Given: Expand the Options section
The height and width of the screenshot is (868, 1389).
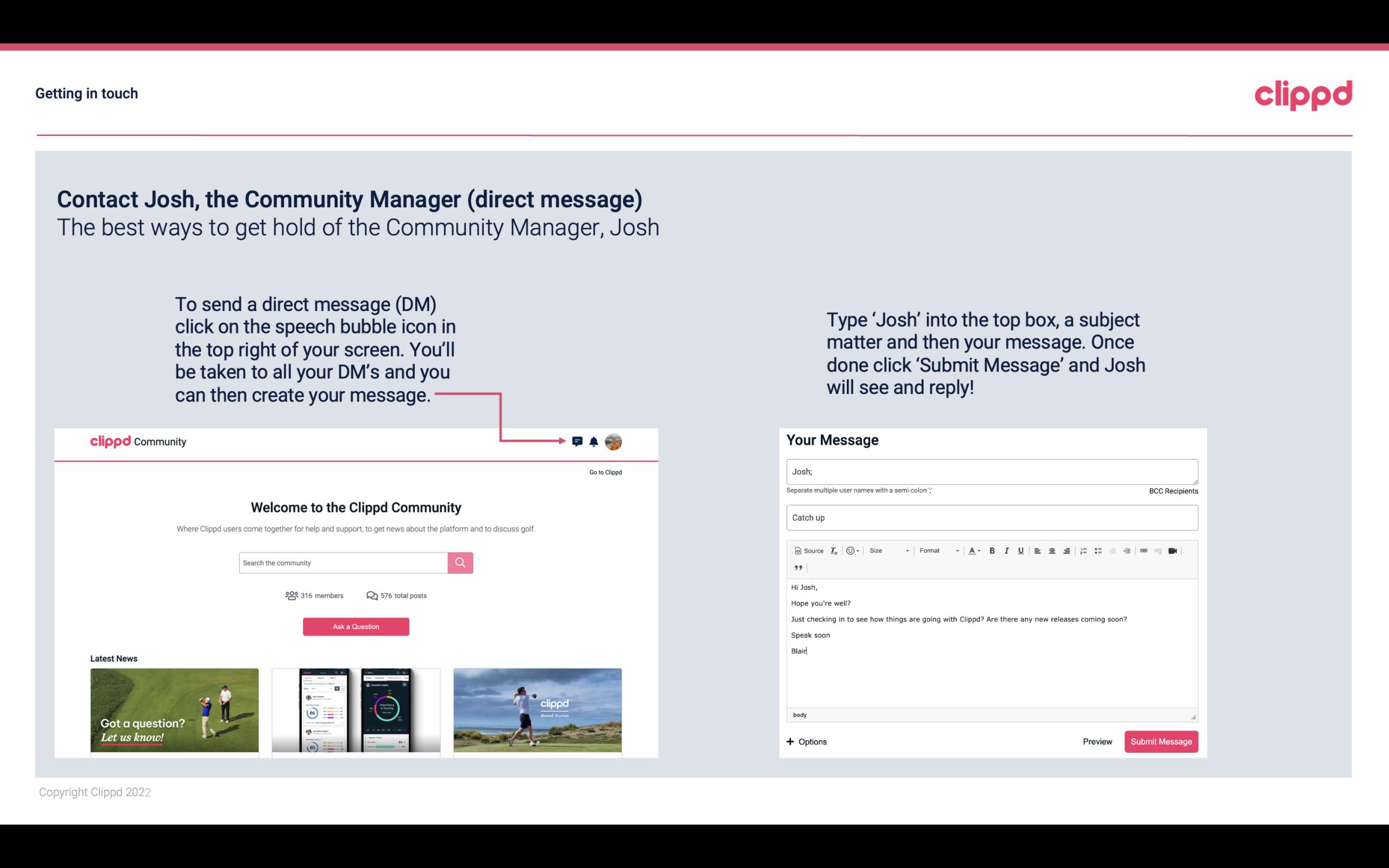Looking at the screenshot, I should tap(805, 741).
